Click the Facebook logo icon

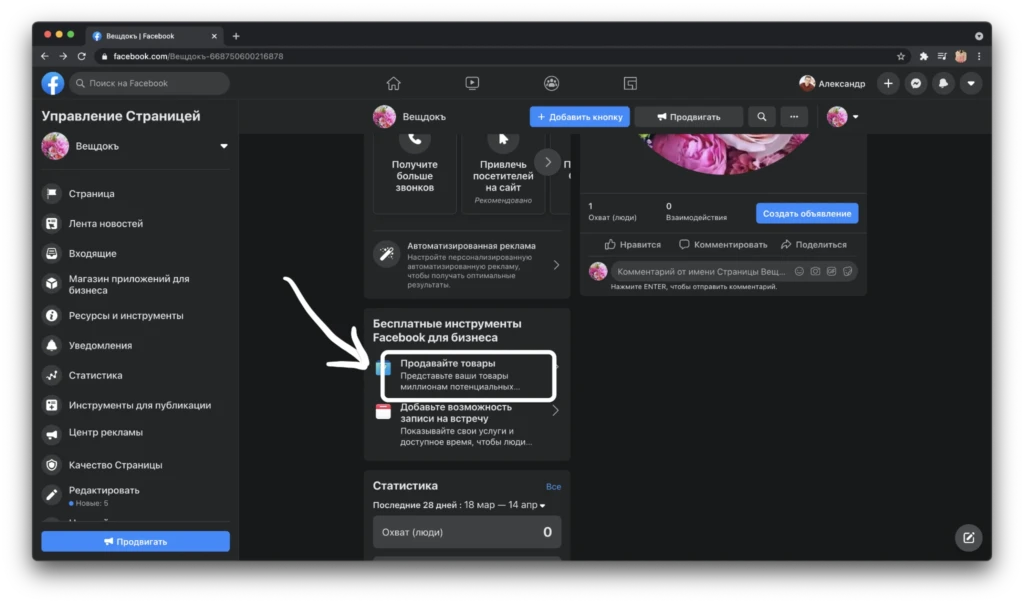tap(53, 84)
